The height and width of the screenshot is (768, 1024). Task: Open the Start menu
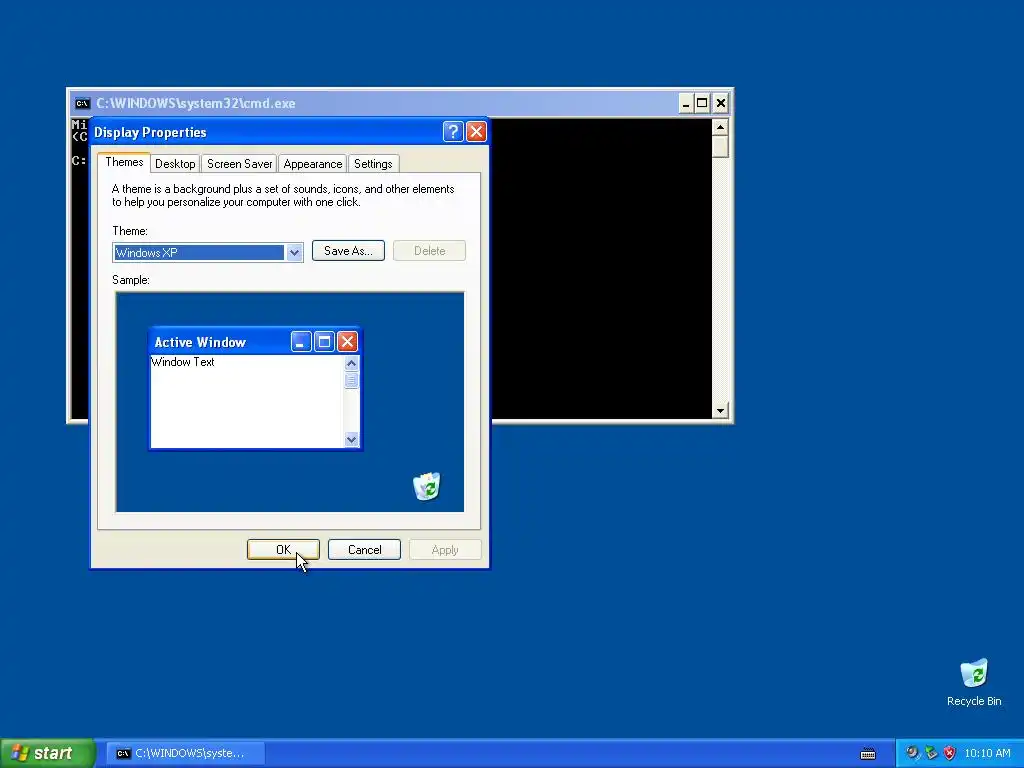[47, 753]
